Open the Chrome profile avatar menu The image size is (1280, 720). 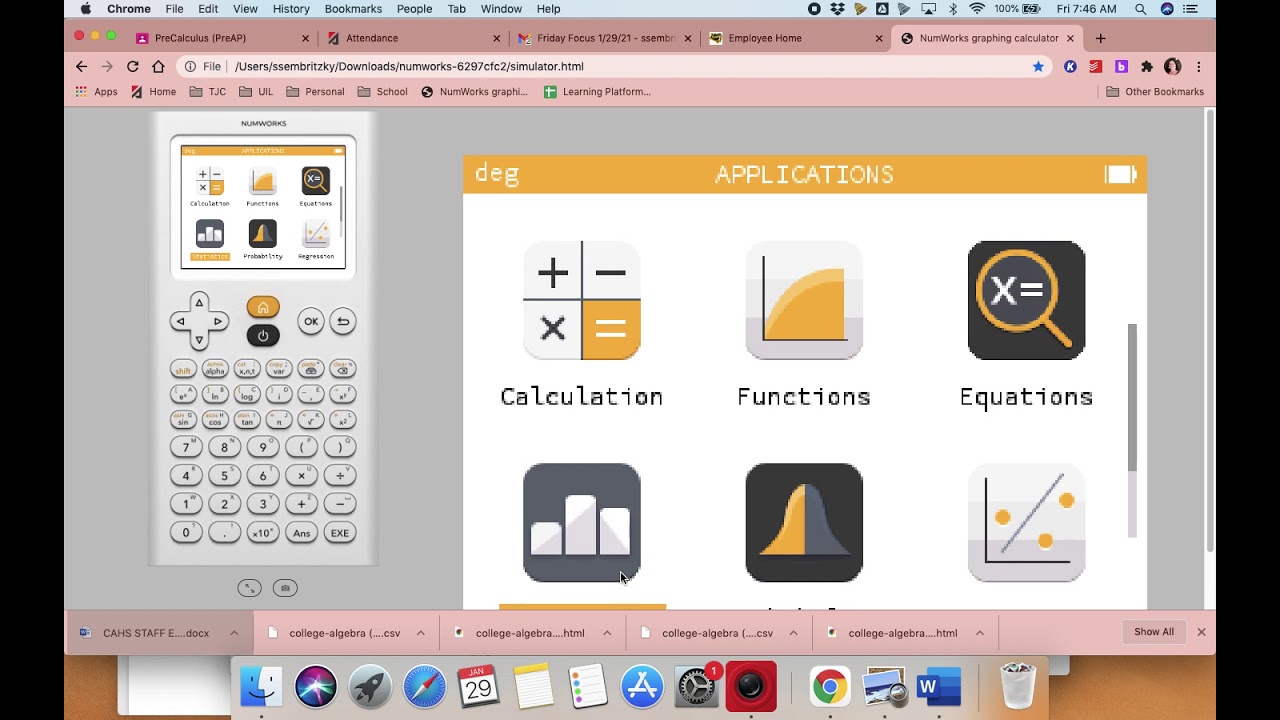click(x=1172, y=66)
